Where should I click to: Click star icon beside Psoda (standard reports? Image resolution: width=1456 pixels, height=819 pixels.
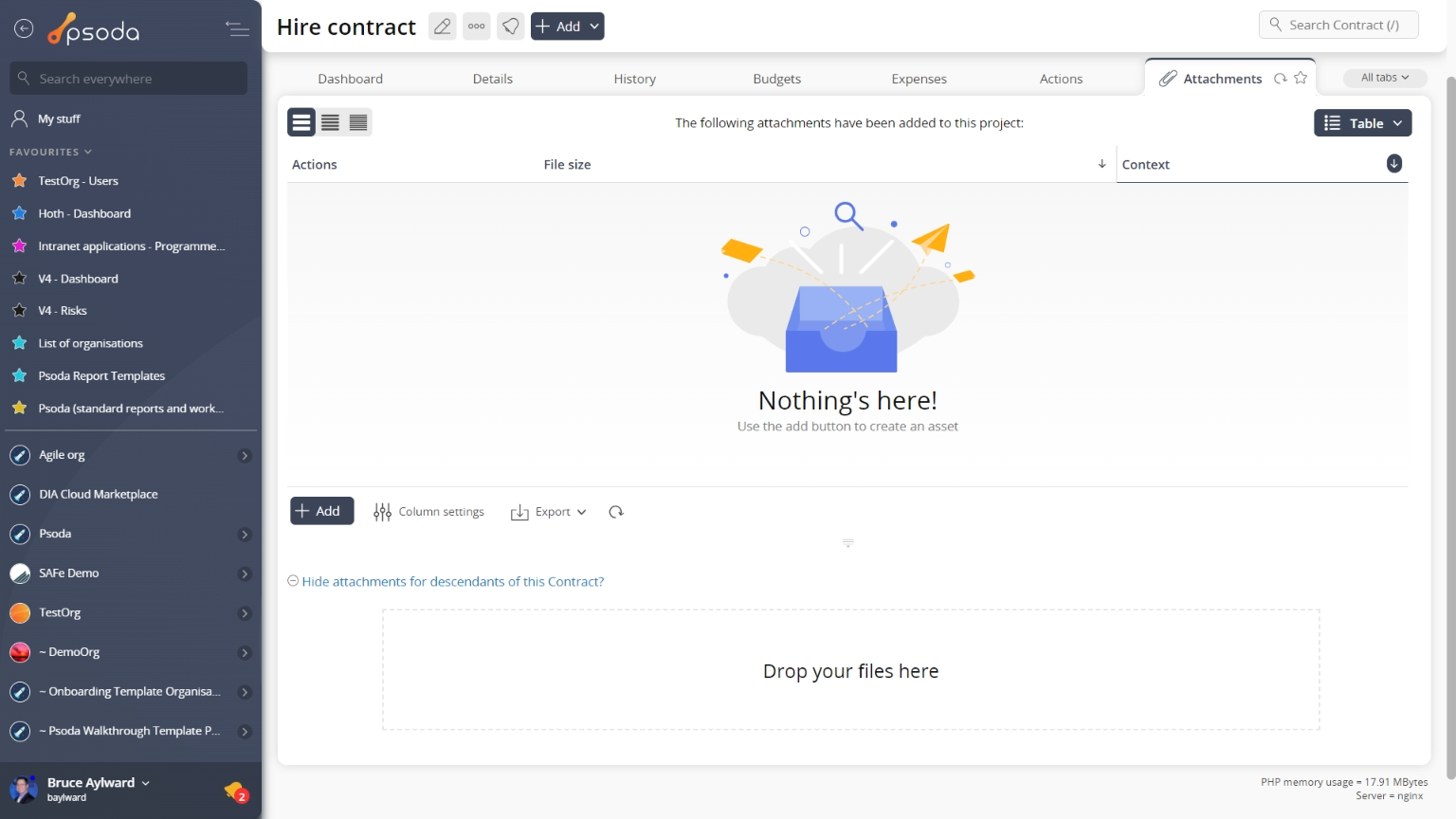click(x=19, y=409)
